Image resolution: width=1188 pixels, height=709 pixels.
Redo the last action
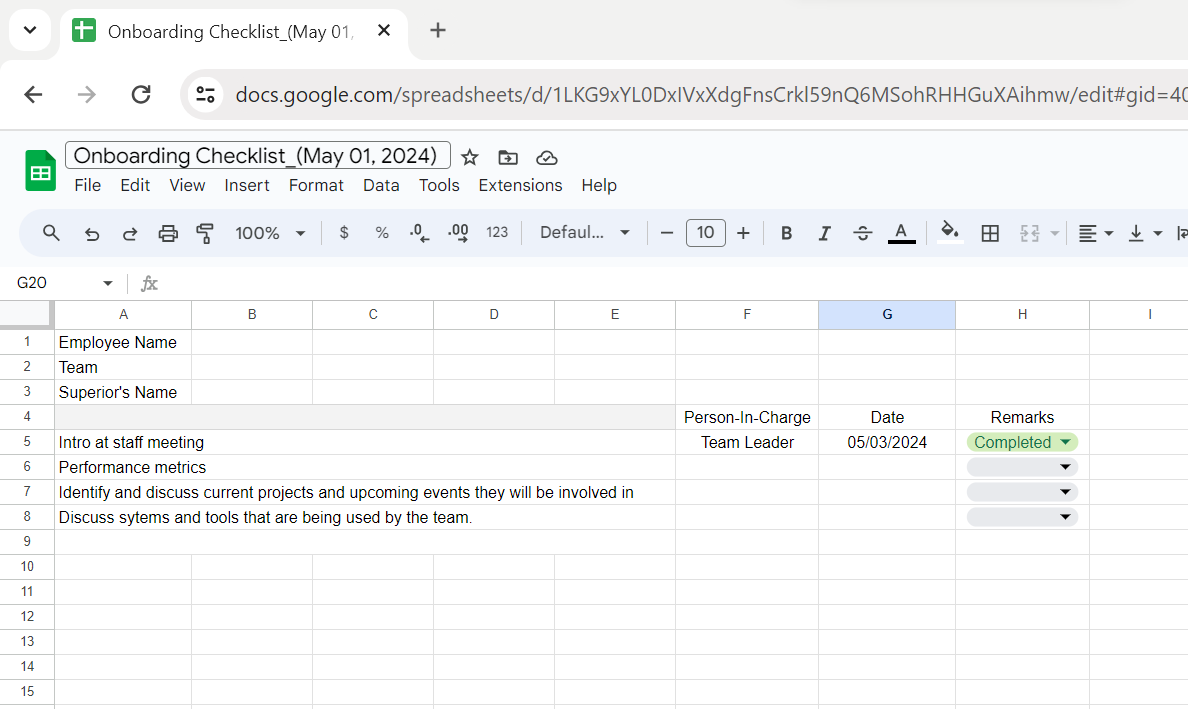[x=130, y=233]
